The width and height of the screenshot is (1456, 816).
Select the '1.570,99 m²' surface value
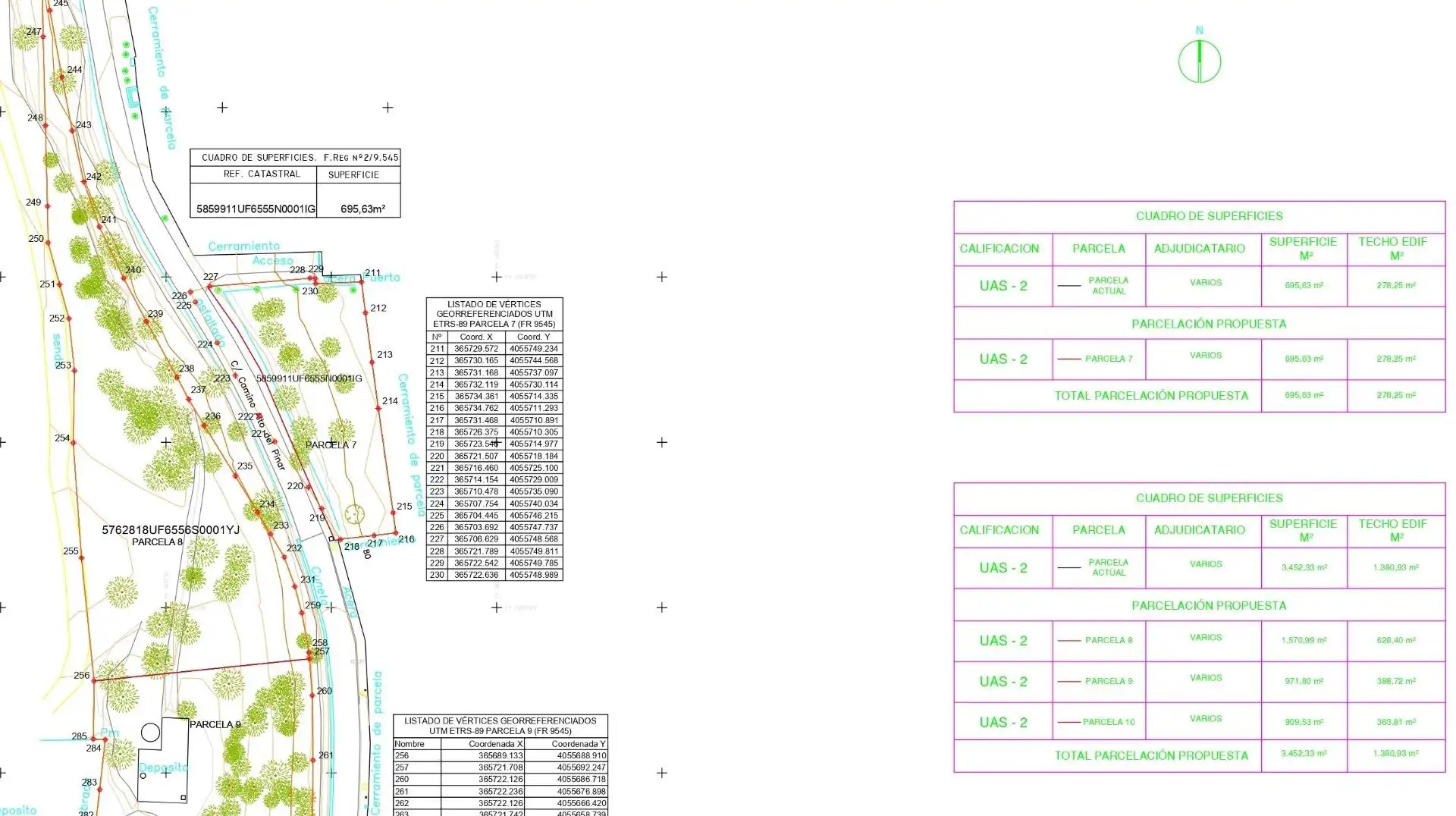click(1304, 640)
